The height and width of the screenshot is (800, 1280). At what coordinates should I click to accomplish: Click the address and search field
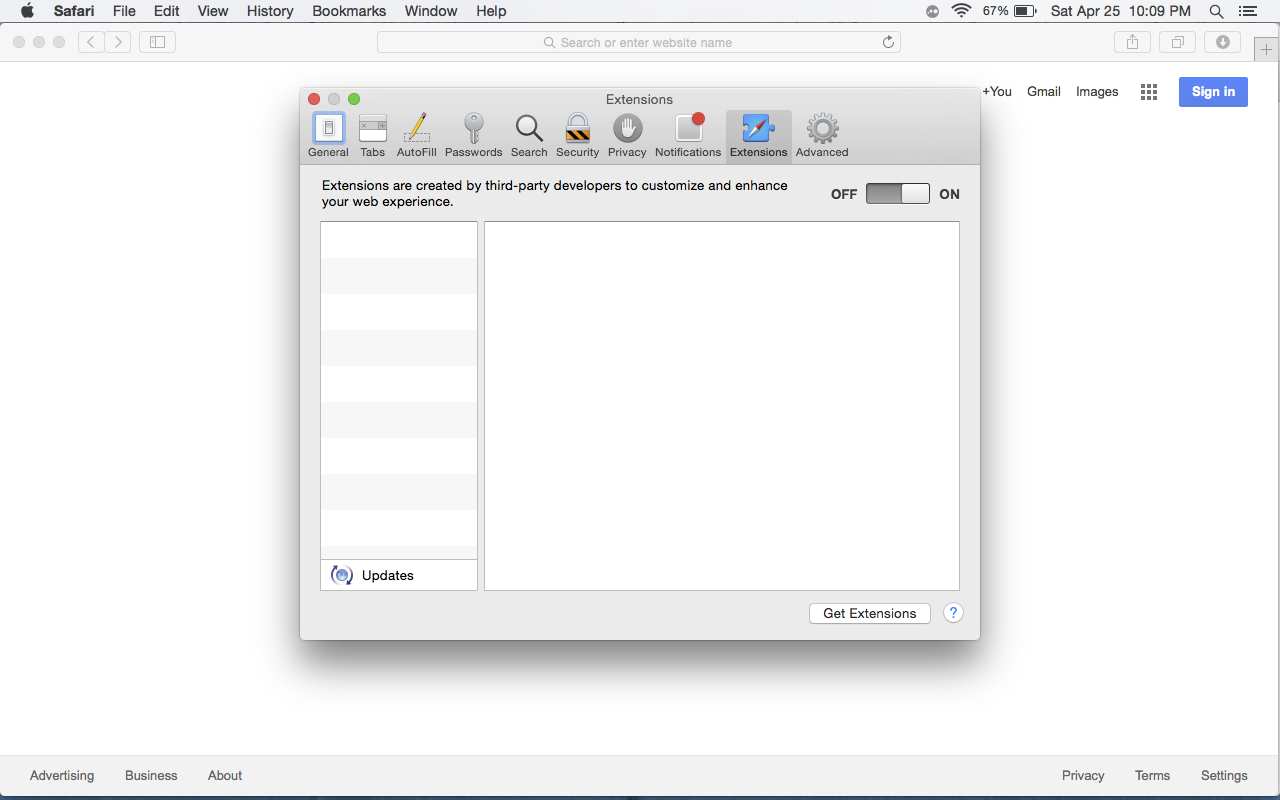639,42
